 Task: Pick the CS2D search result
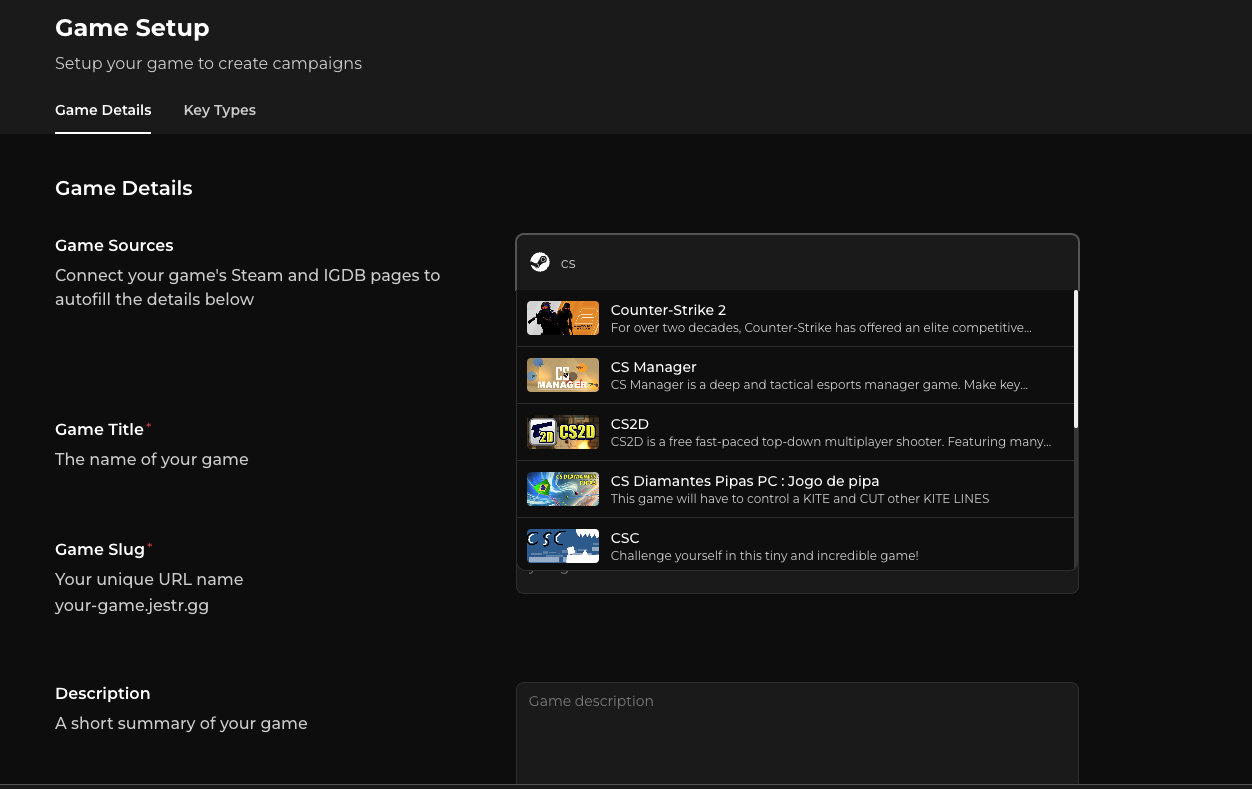(795, 432)
